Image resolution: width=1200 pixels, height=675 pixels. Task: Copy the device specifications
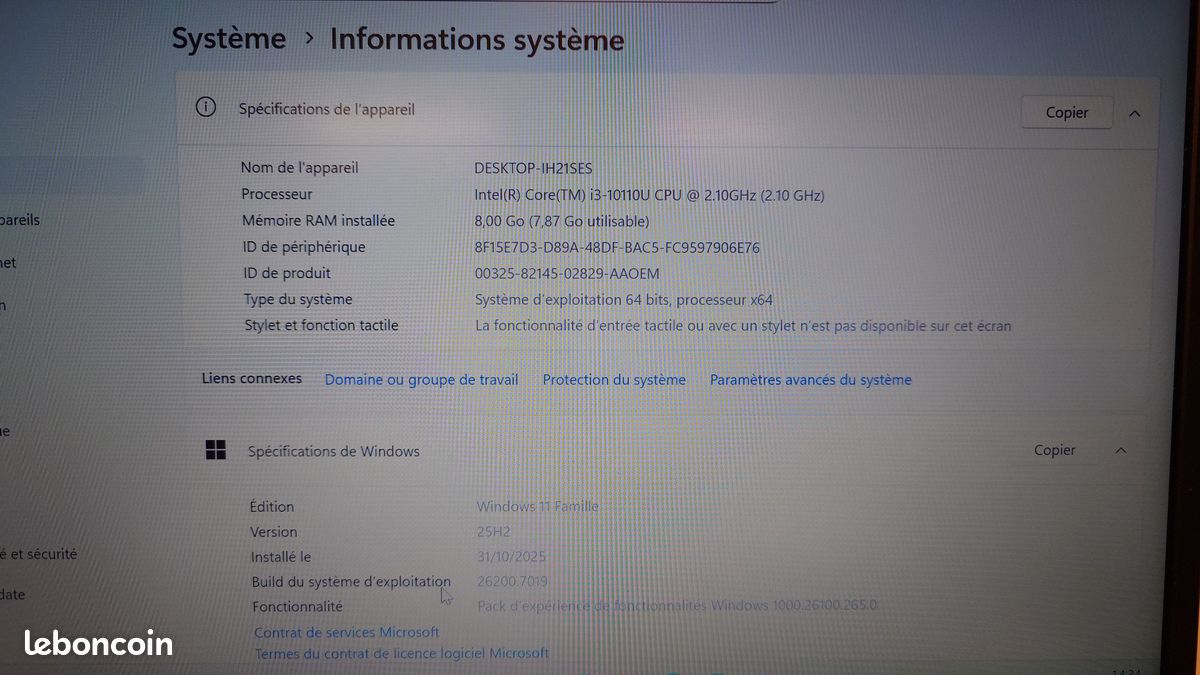[x=1066, y=112]
